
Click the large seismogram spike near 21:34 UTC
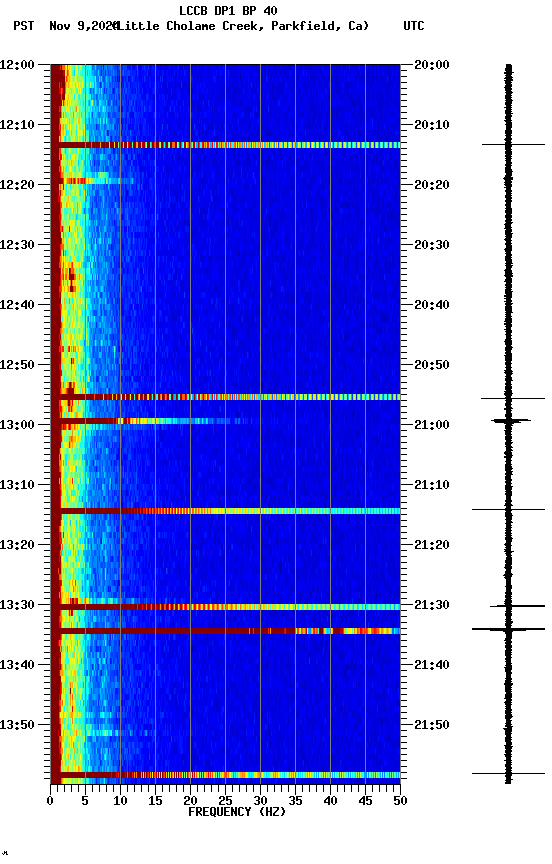tap(508, 629)
